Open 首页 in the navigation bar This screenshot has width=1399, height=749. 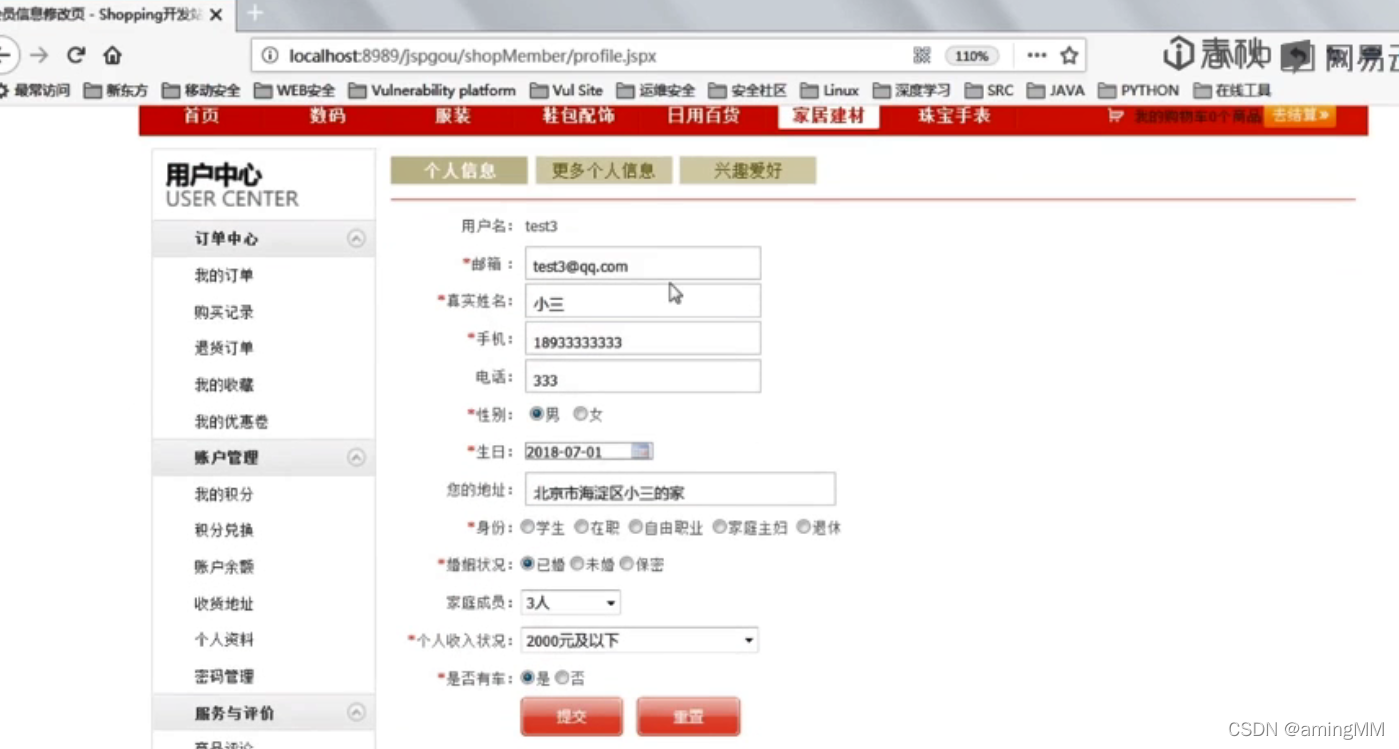point(201,116)
